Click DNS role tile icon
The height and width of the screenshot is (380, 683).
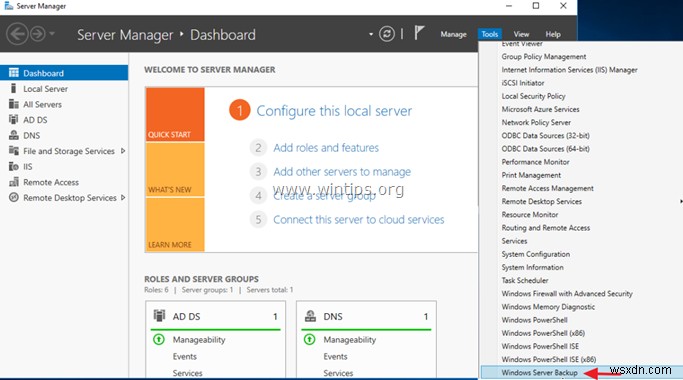click(x=310, y=316)
